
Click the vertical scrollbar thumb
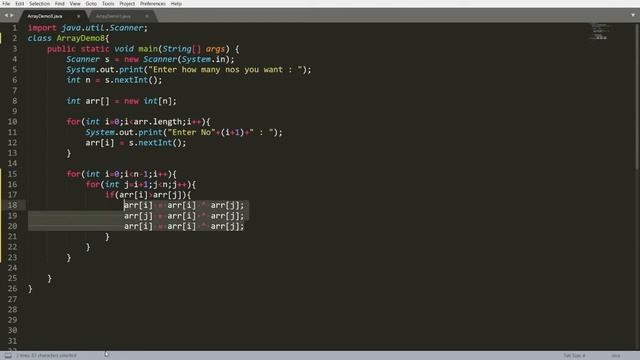click(x=637, y=96)
